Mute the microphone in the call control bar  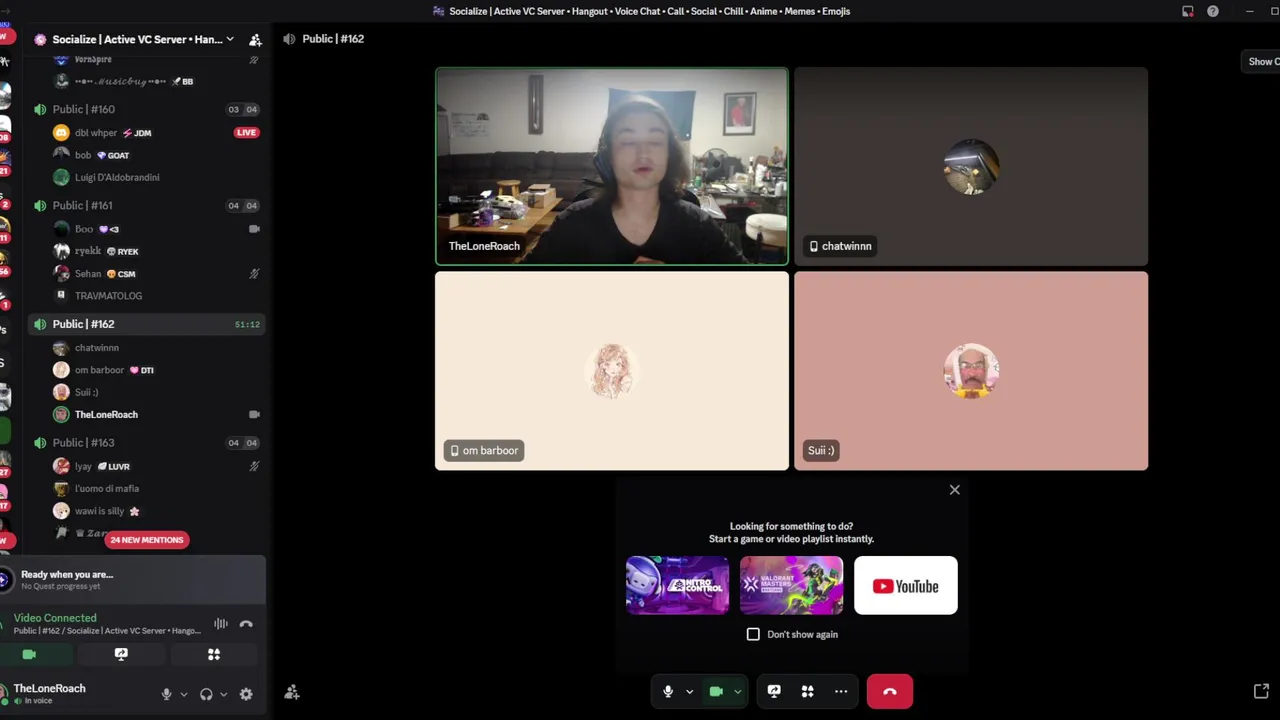click(x=668, y=691)
